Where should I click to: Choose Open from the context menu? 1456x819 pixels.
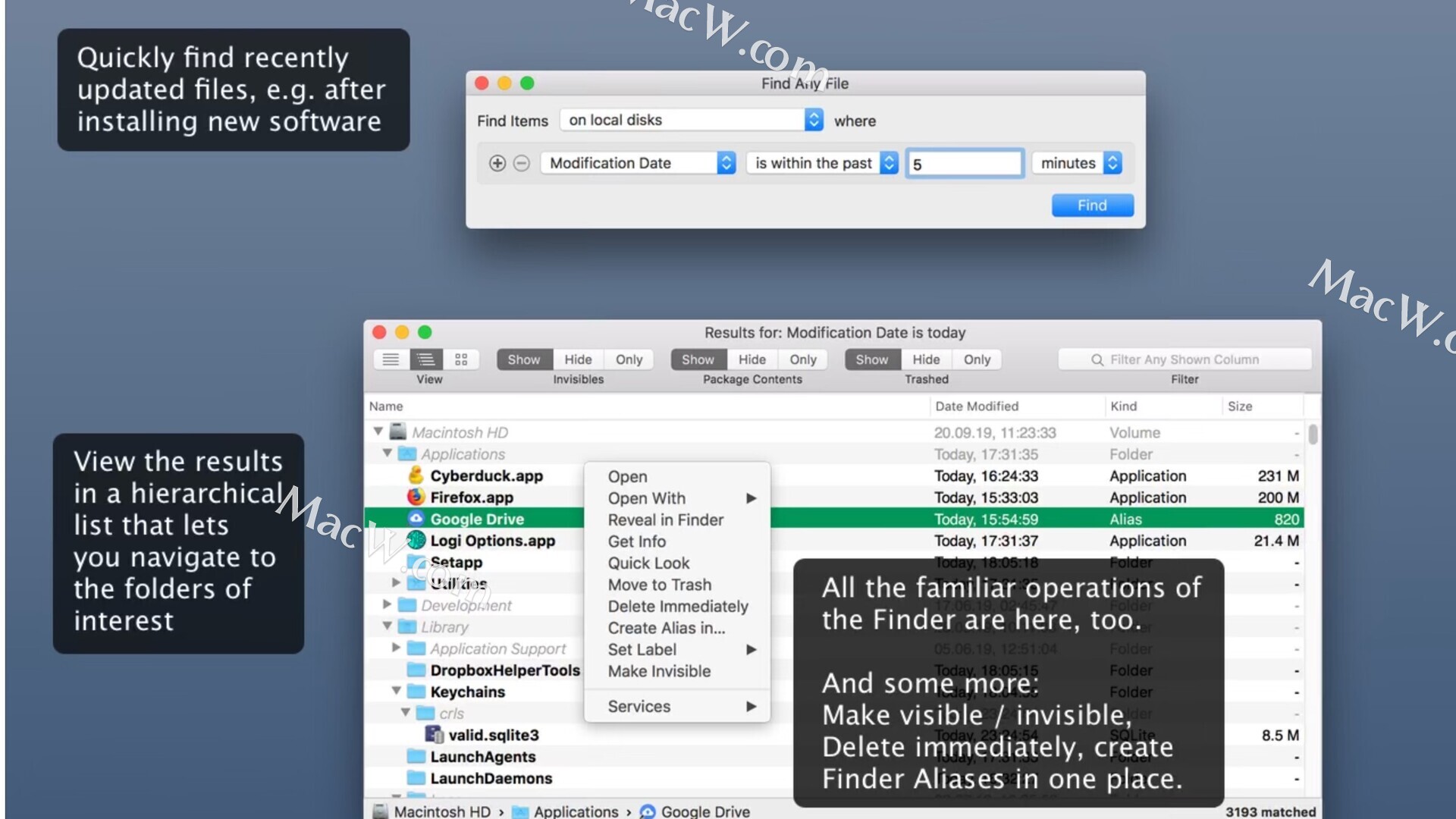click(677, 476)
